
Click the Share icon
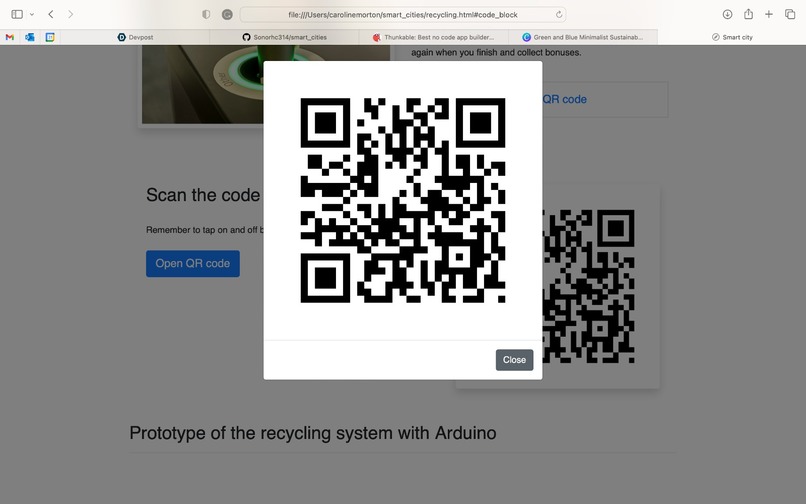(748, 14)
